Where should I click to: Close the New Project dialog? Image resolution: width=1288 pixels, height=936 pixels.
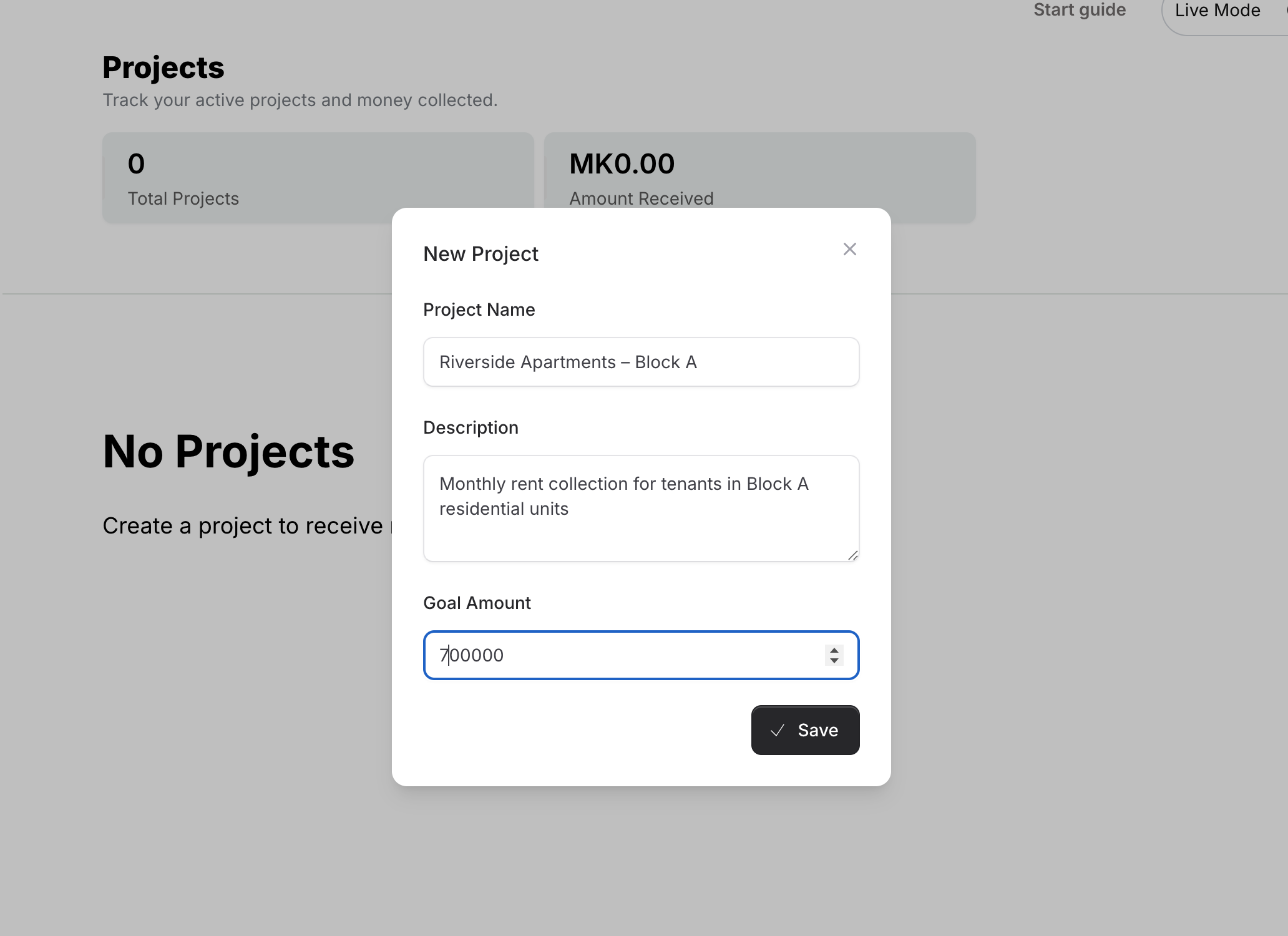(x=849, y=249)
